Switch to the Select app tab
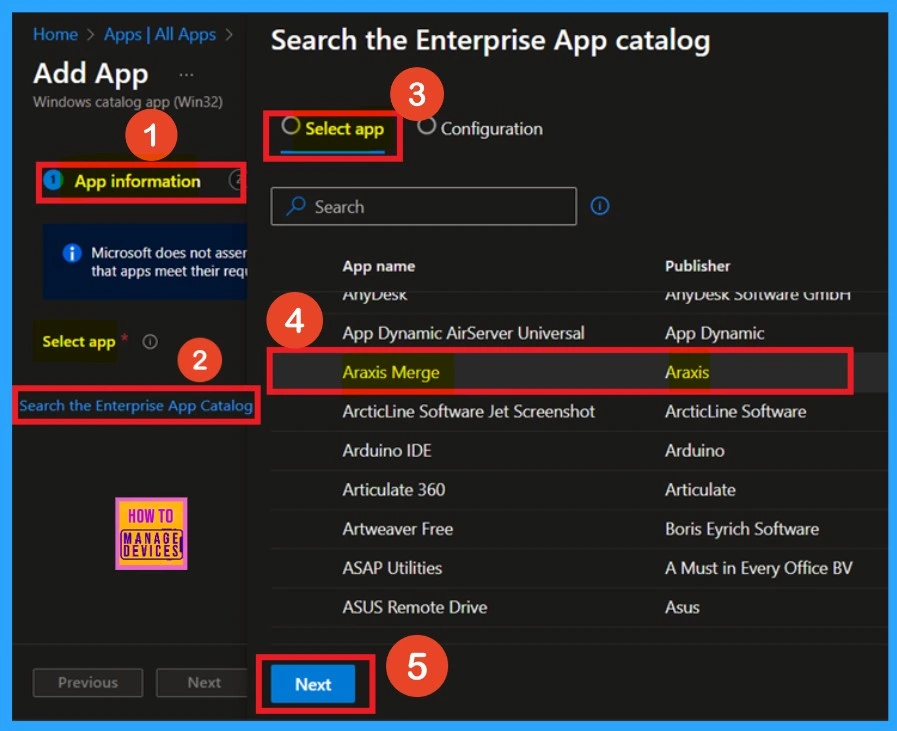The width and height of the screenshot is (897, 731). pos(332,129)
